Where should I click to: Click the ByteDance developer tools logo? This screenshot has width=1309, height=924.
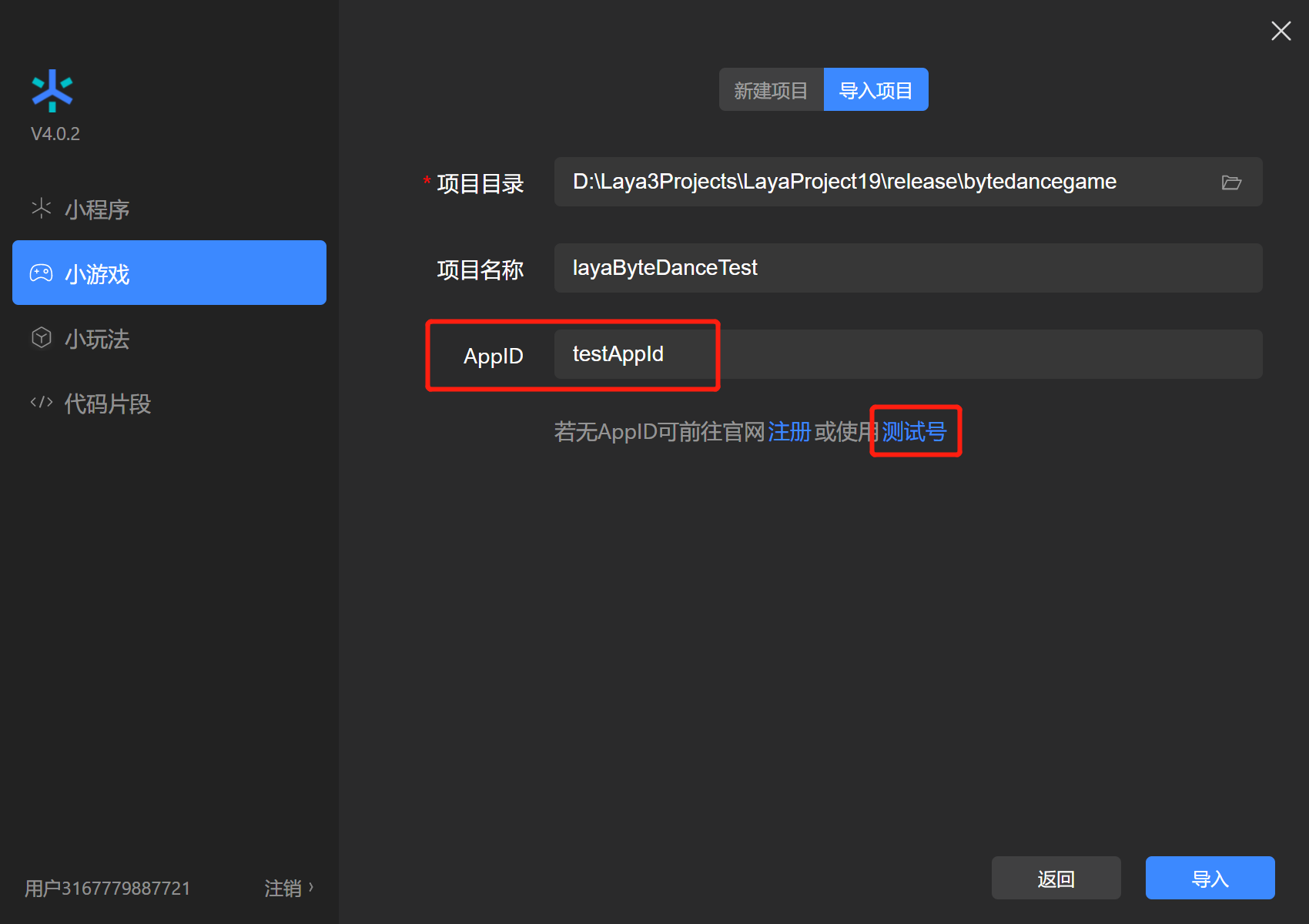tap(52, 91)
